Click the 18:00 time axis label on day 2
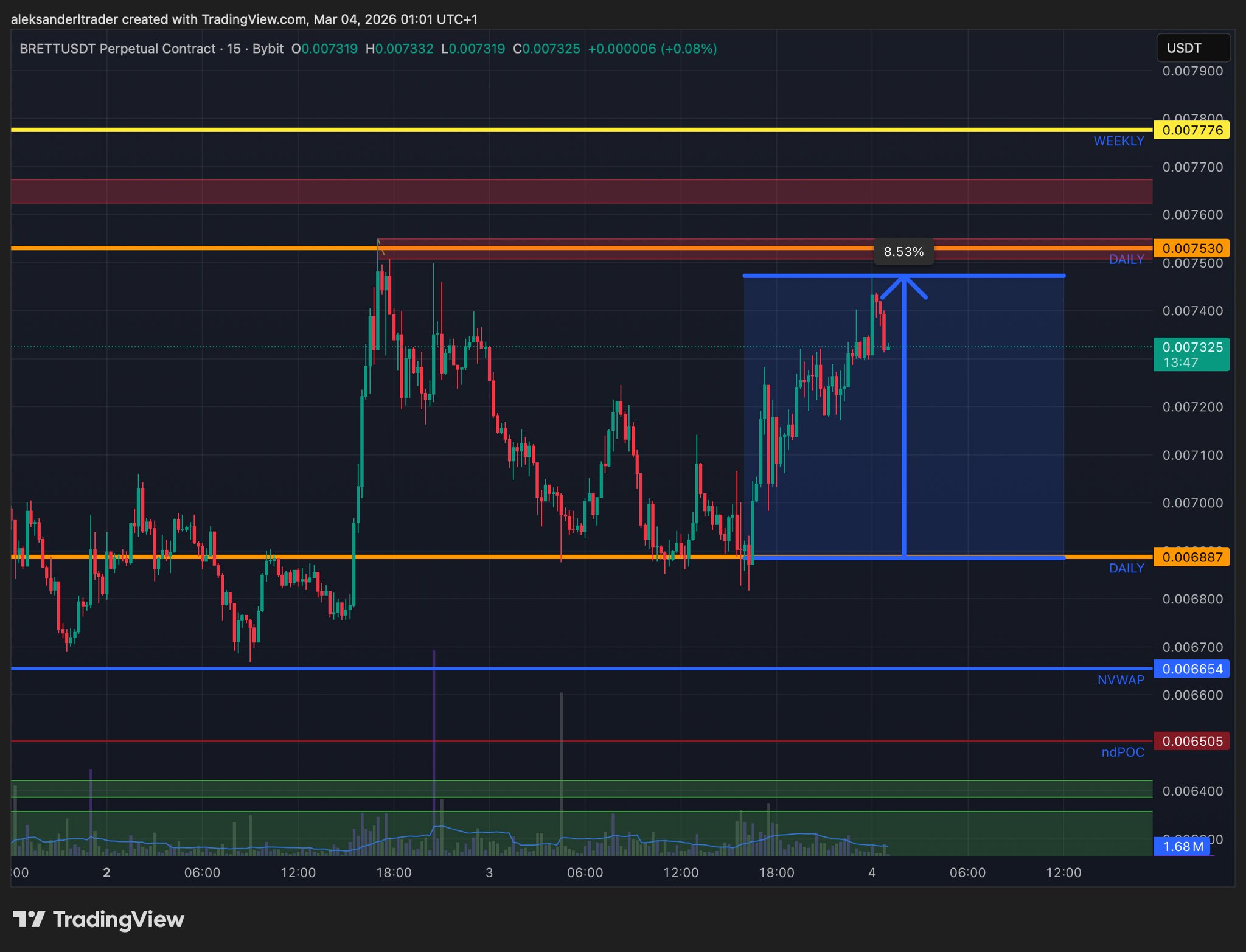The width and height of the screenshot is (1246, 952). (x=394, y=873)
